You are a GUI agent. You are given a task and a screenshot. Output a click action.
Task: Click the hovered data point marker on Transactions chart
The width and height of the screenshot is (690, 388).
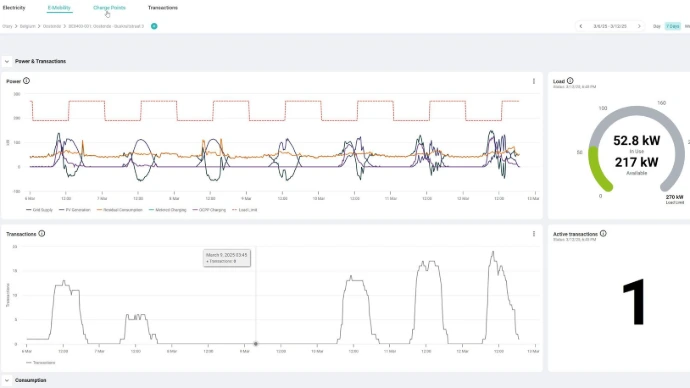click(256, 344)
